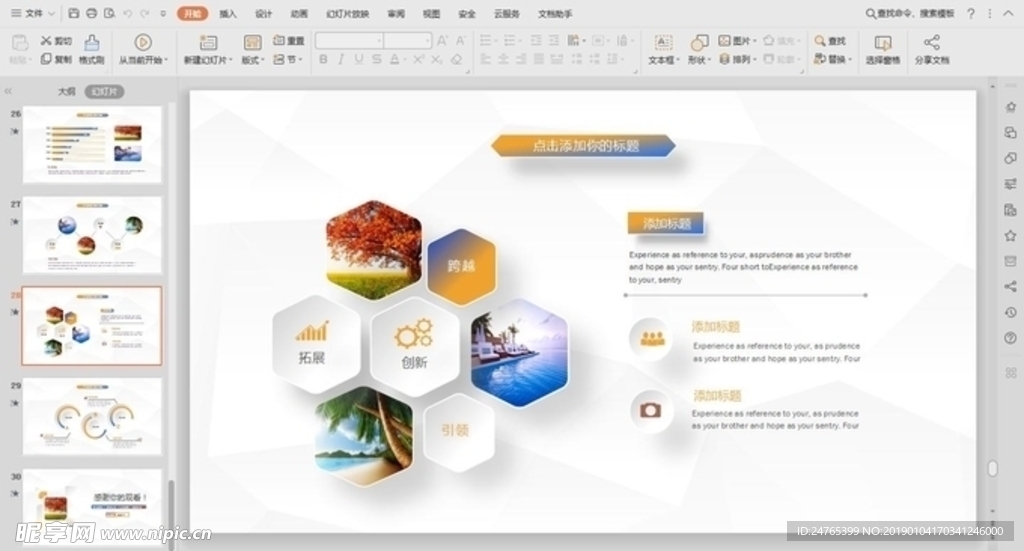
Task: Open the File (文件) menu dropdown
Action: (x=30, y=13)
